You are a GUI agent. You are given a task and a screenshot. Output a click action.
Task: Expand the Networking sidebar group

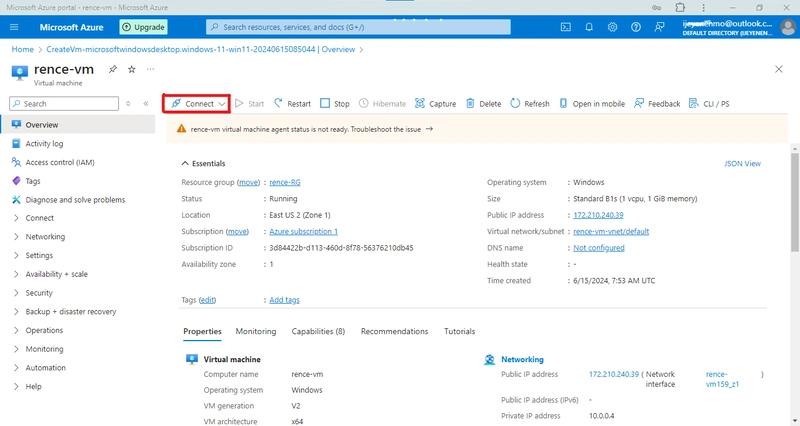click(x=45, y=237)
